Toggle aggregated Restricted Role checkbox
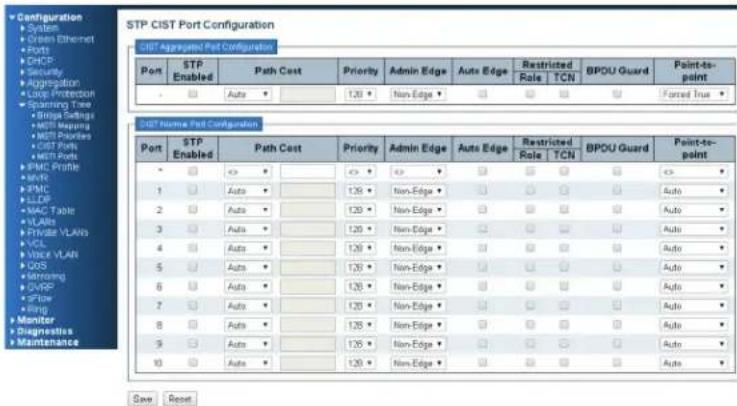Viewport: 737px width, 406px height. click(x=530, y=94)
